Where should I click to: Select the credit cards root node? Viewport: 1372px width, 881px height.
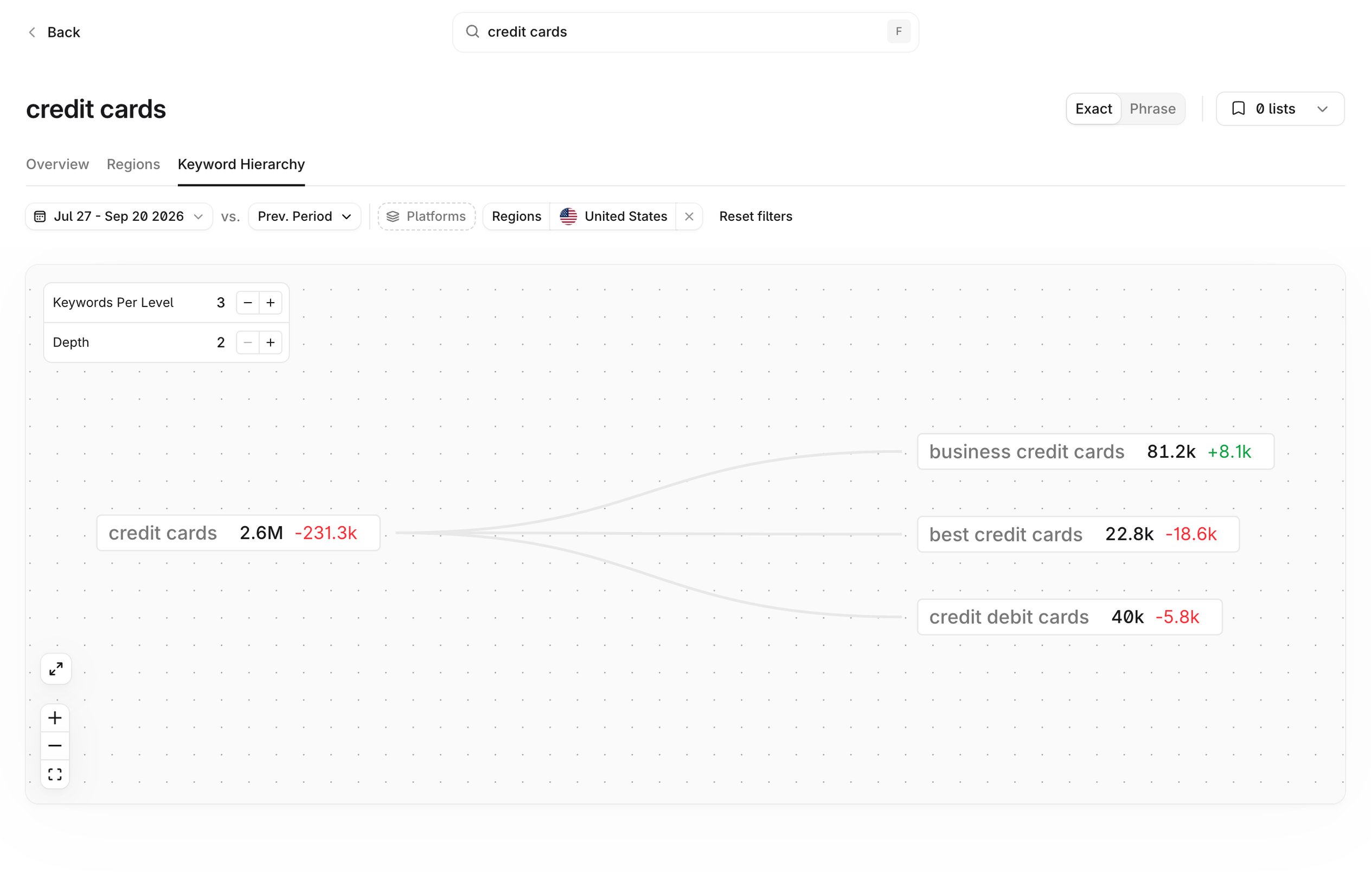238,533
